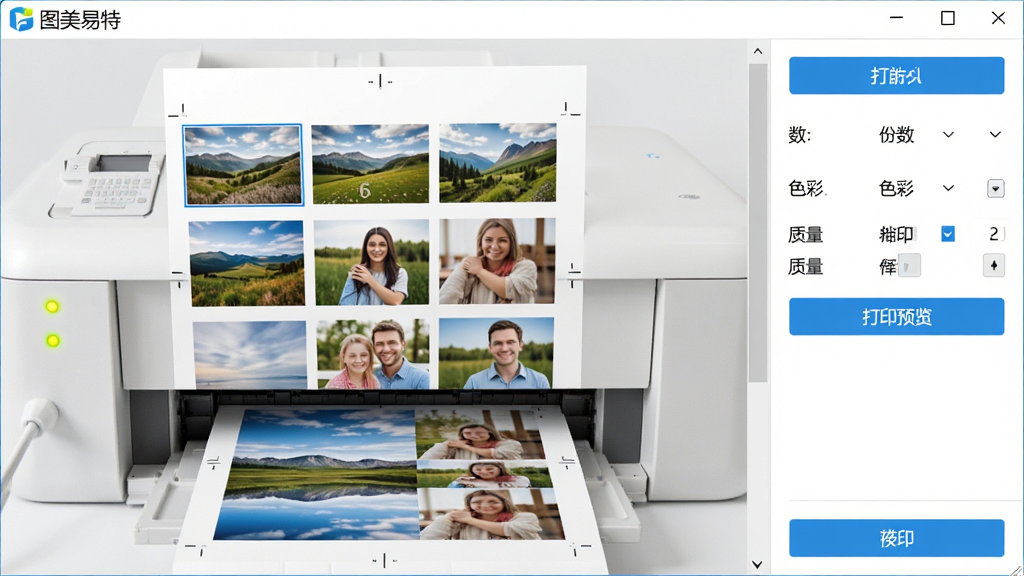Click the bottom blue print button

pyautogui.click(x=896, y=538)
